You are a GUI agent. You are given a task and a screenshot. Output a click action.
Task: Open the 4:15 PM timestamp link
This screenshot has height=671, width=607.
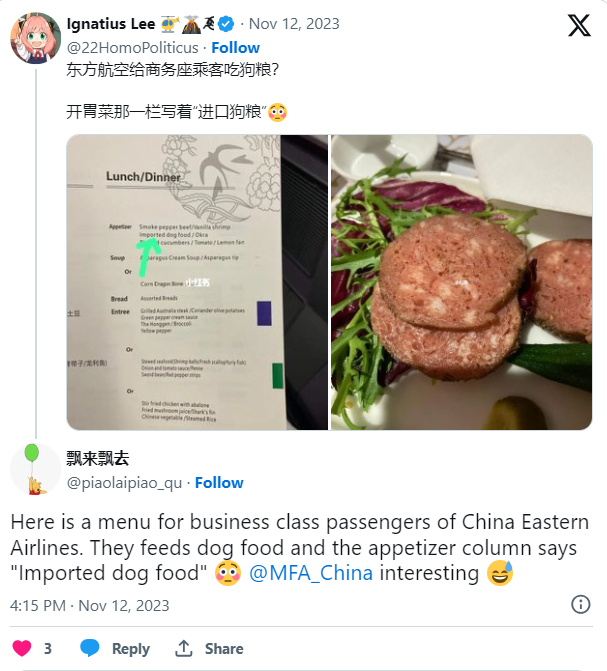[x=89, y=606]
